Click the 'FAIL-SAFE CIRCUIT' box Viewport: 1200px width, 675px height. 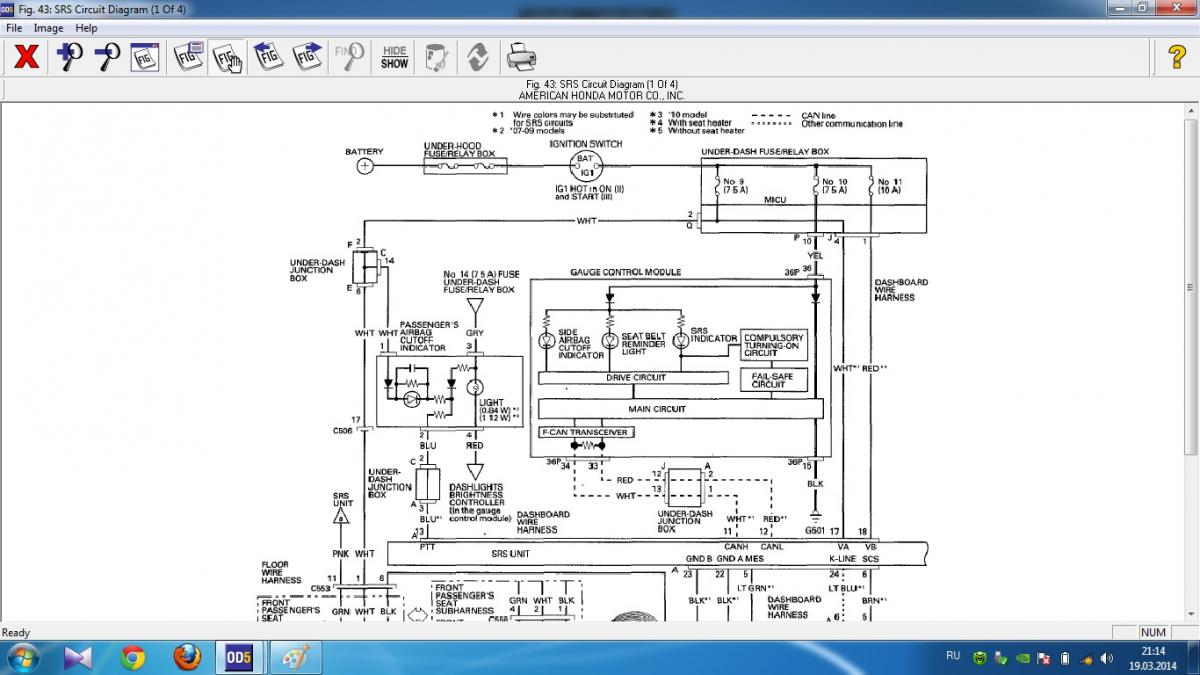tap(773, 380)
